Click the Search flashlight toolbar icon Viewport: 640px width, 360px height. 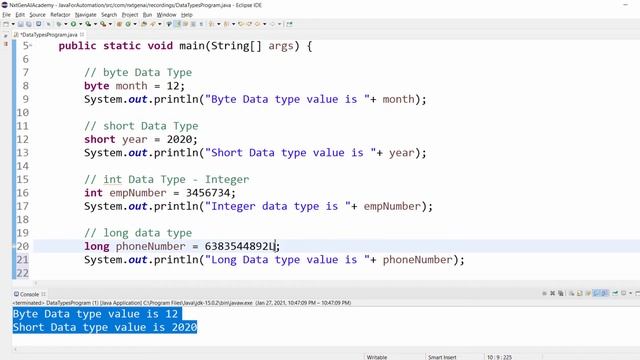pyautogui.click(x=153, y=24)
